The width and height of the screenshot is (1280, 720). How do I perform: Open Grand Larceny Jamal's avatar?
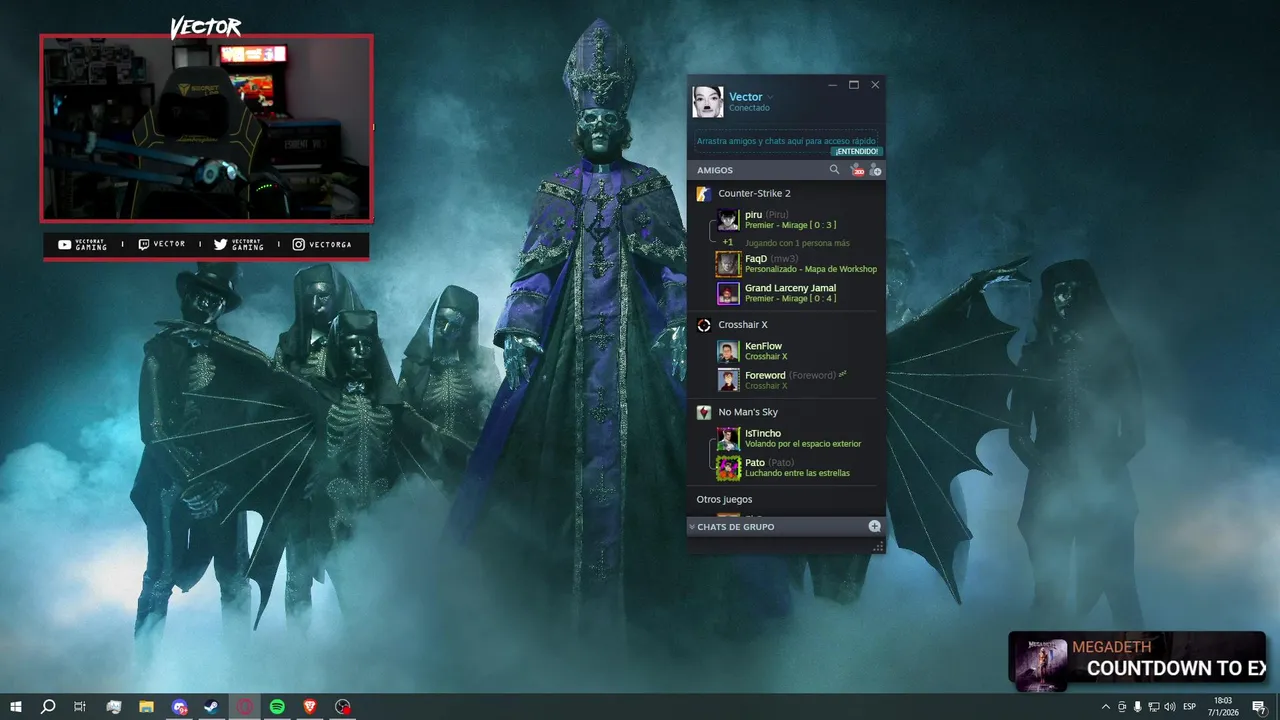click(728, 293)
